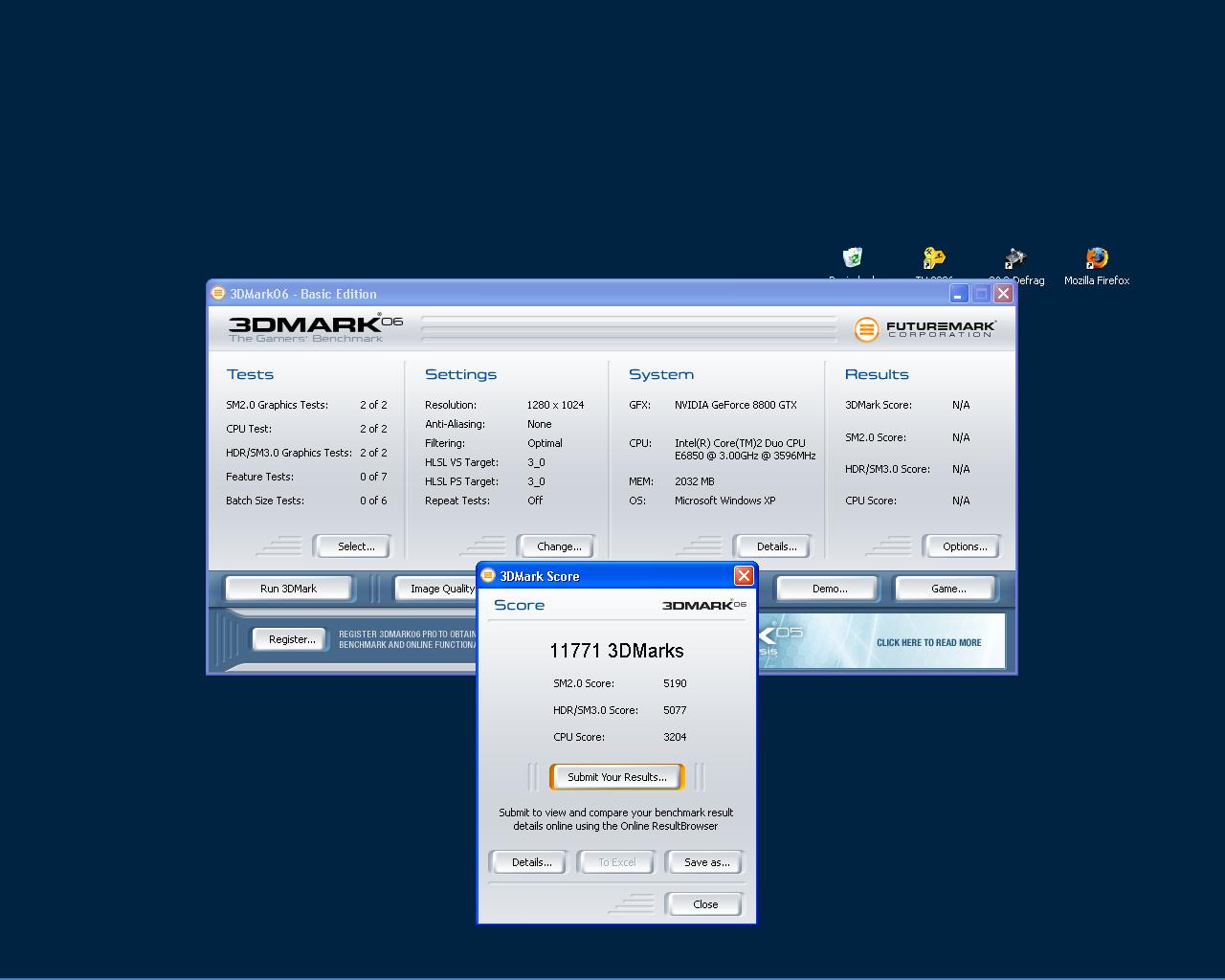Click the Score heading in the dialog

pos(519,605)
